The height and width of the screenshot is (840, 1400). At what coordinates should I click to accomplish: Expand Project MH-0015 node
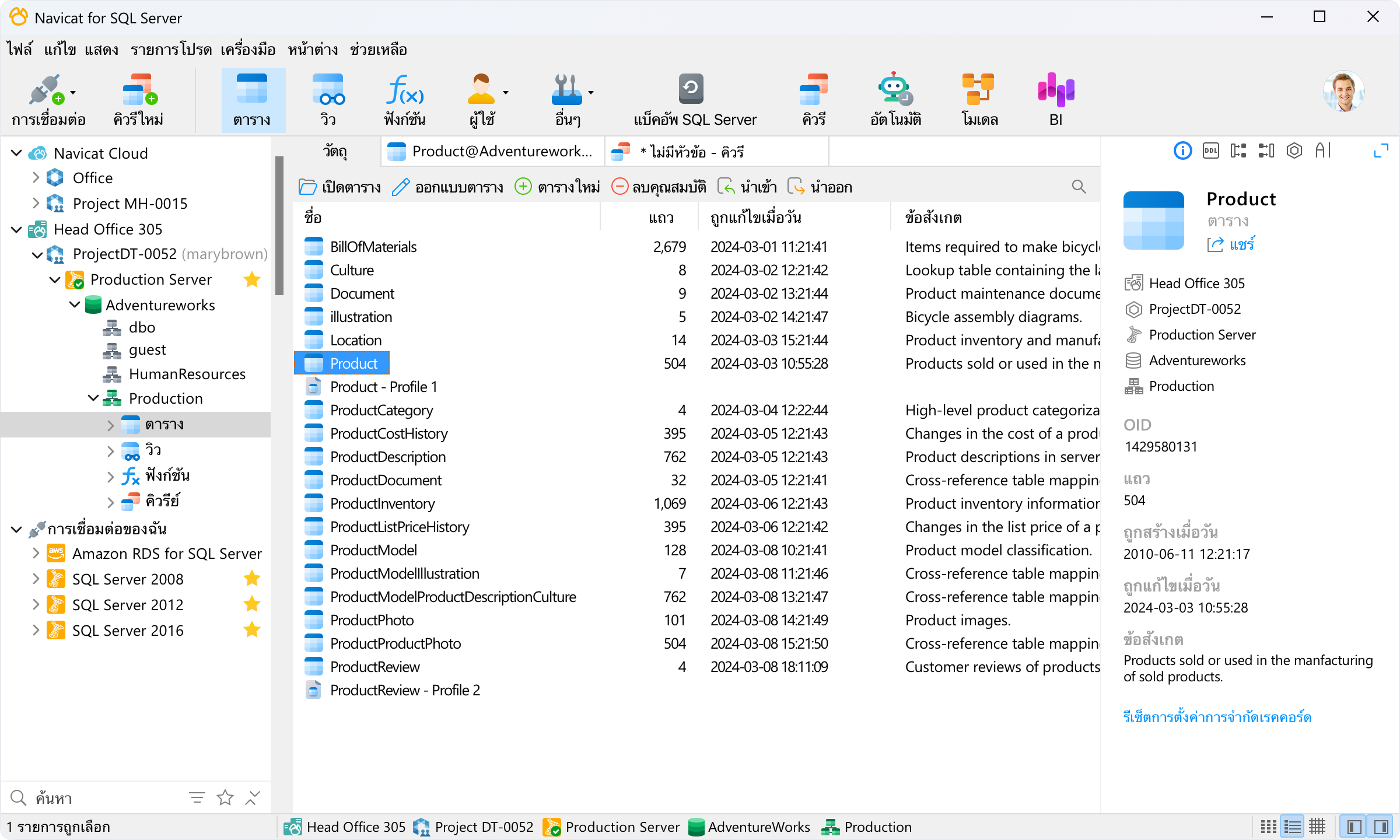click(x=35, y=204)
